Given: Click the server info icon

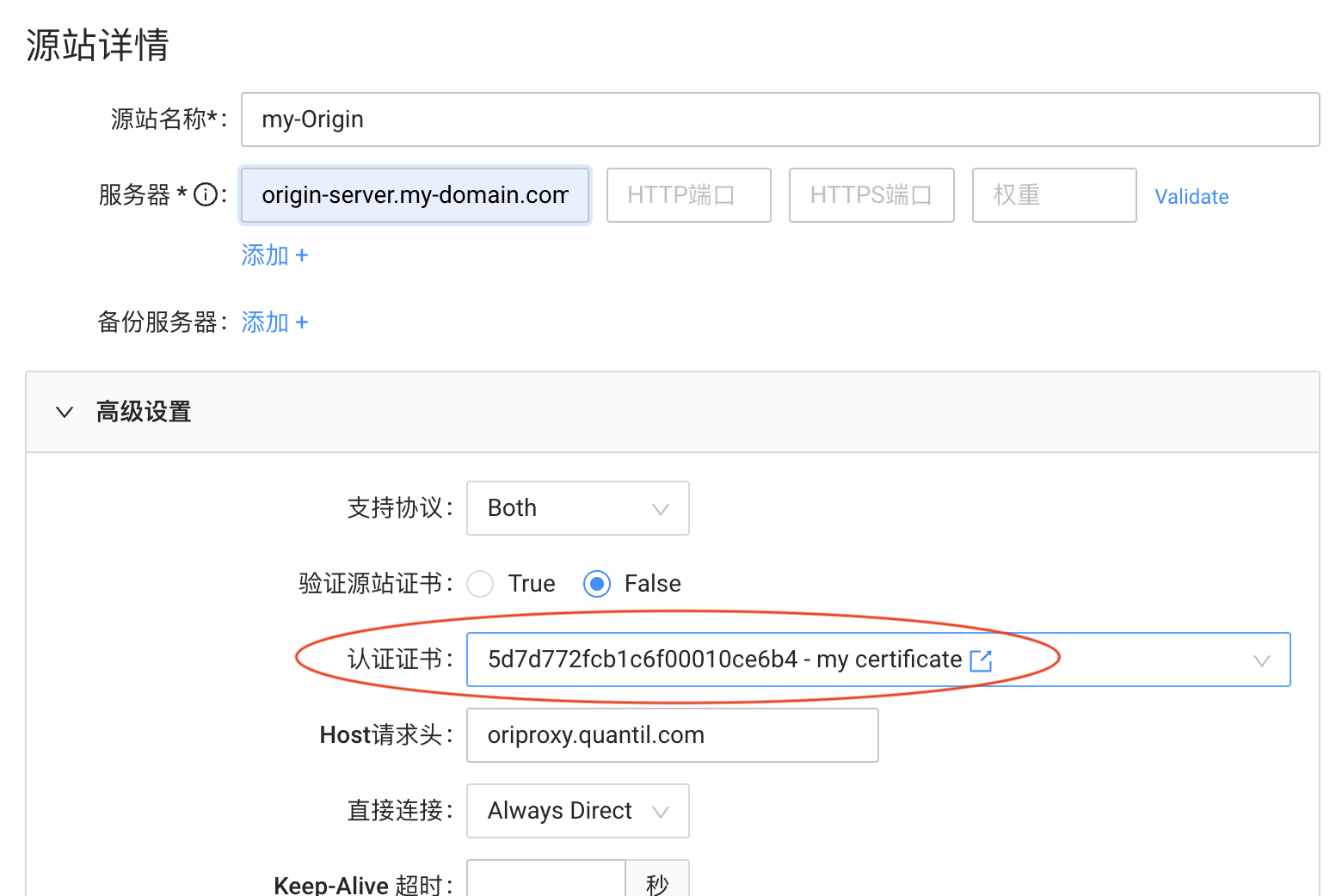Looking at the screenshot, I should [206, 194].
